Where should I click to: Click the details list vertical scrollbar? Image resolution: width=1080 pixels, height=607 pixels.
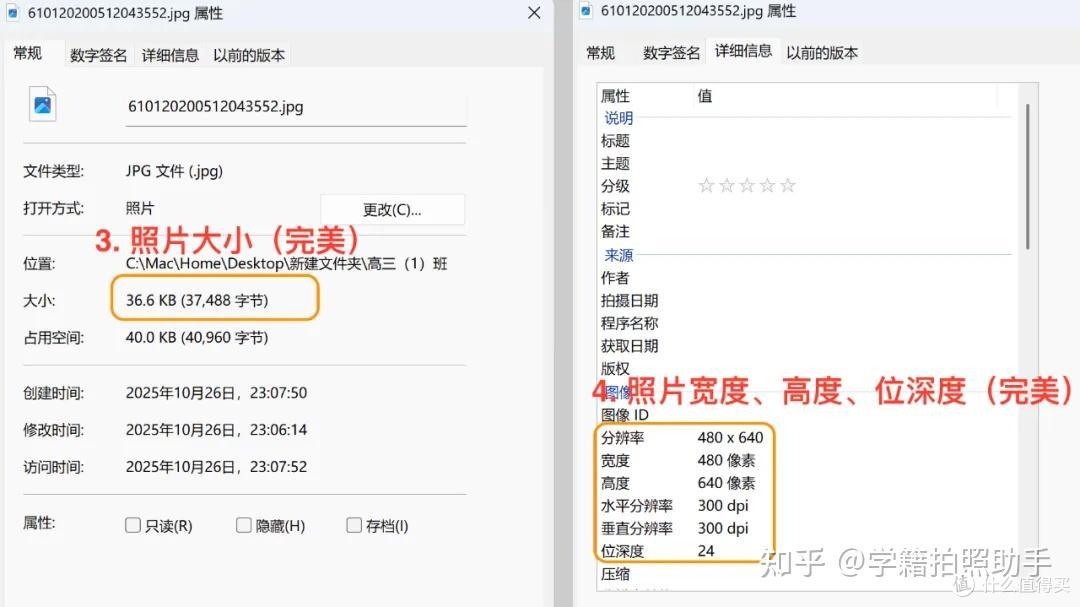coord(1027,176)
